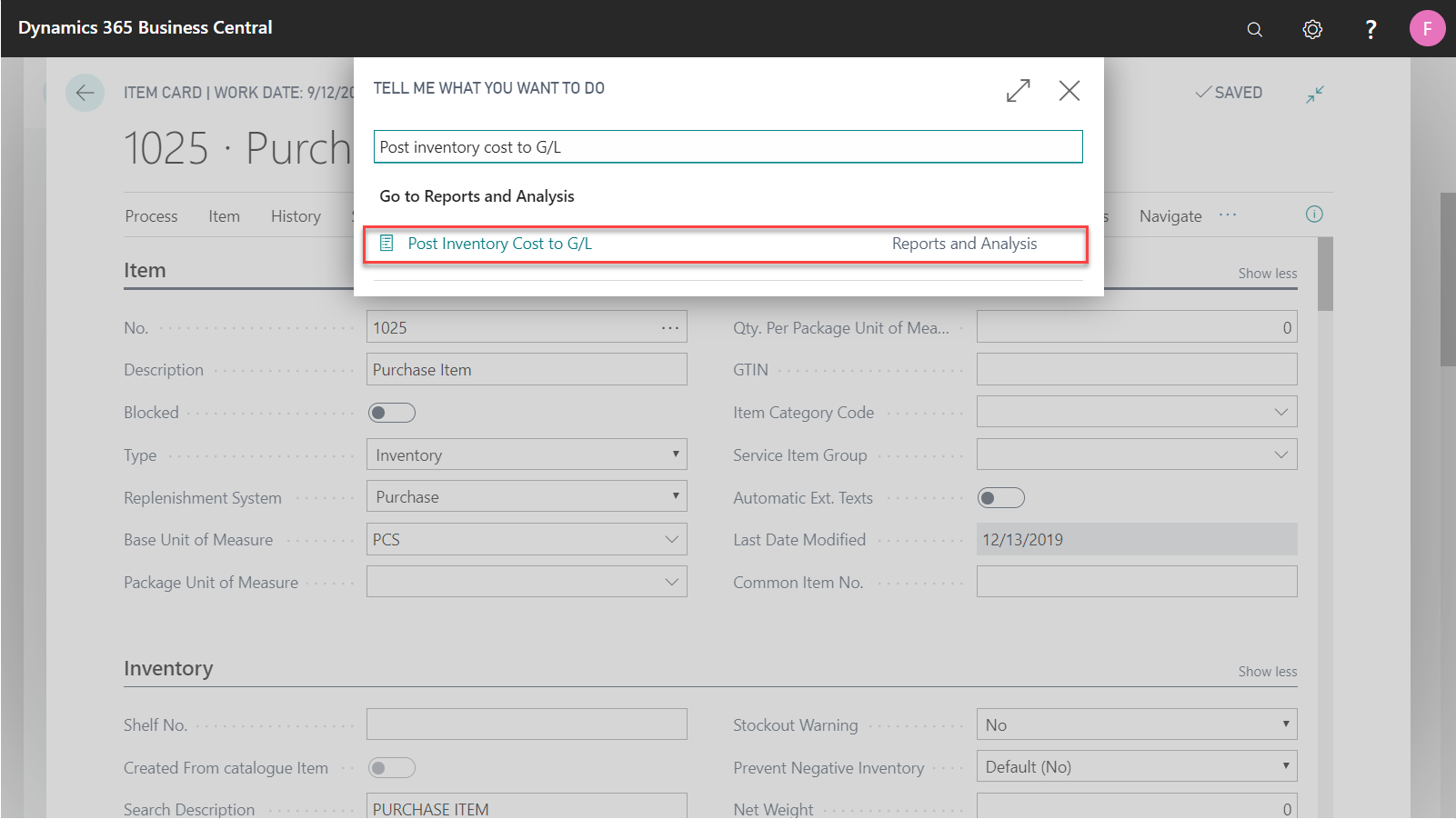Open the Stockout Warning dropdown
This screenshot has height=819, width=1456.
(1137, 724)
